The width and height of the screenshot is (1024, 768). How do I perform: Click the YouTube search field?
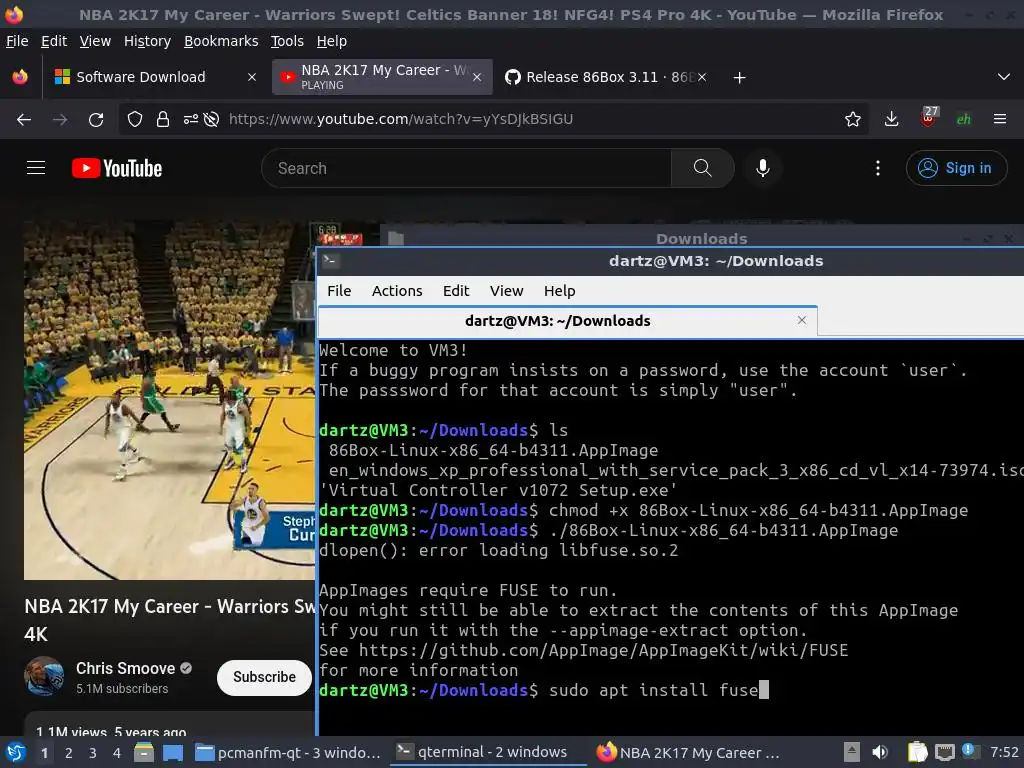pos(466,168)
